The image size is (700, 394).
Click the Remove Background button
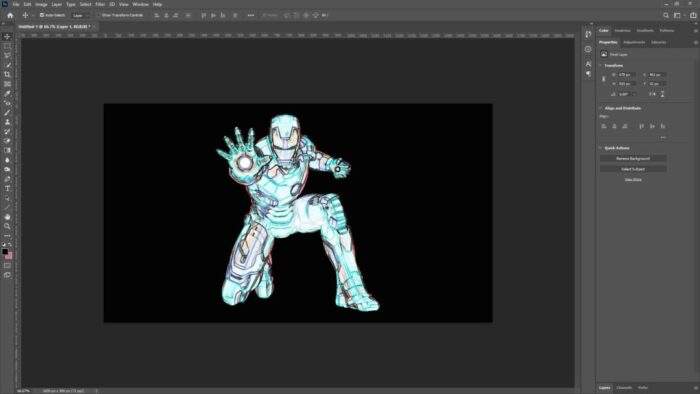(633, 158)
